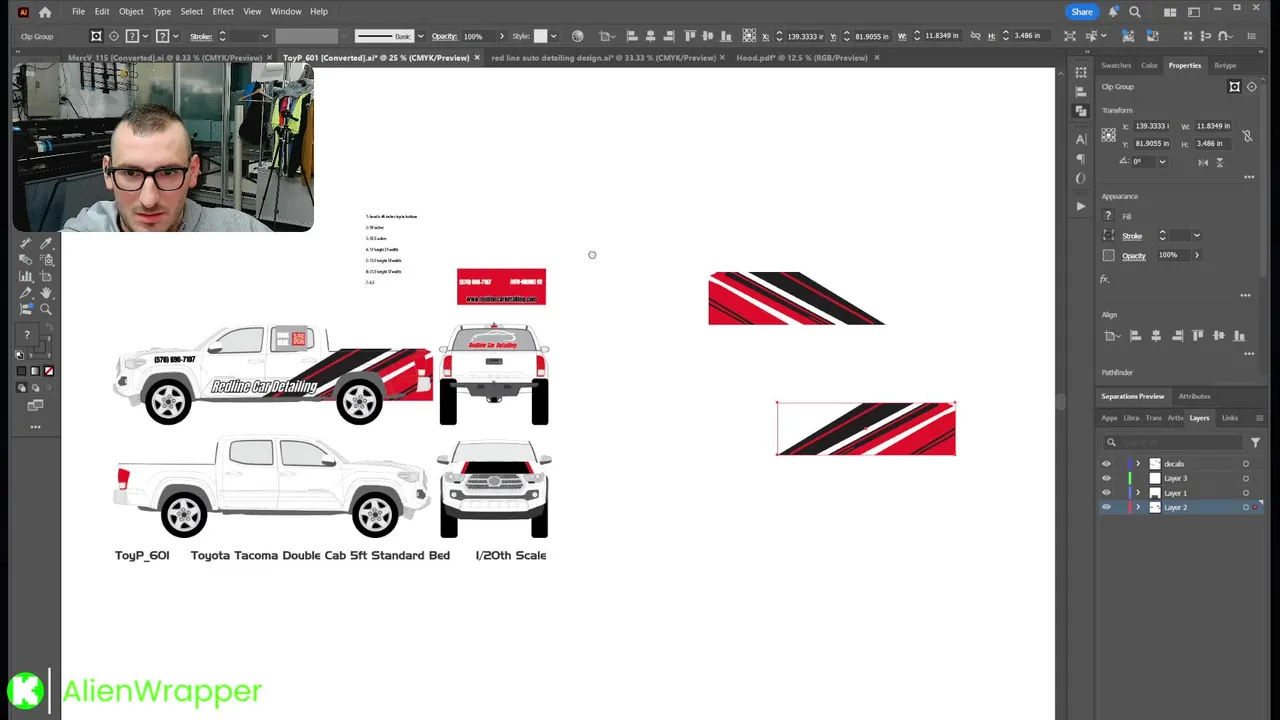Open the Paragraph panel icon in the dock

1081,158
